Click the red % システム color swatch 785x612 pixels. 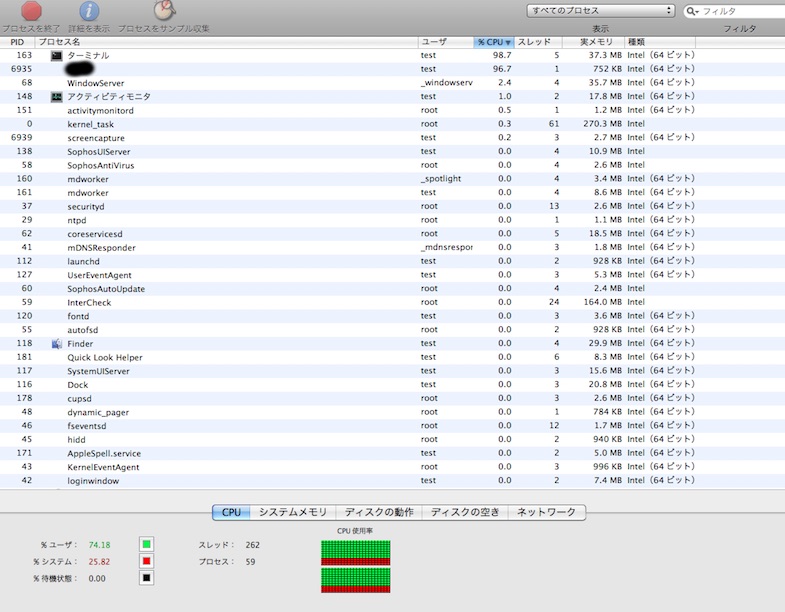(x=146, y=561)
